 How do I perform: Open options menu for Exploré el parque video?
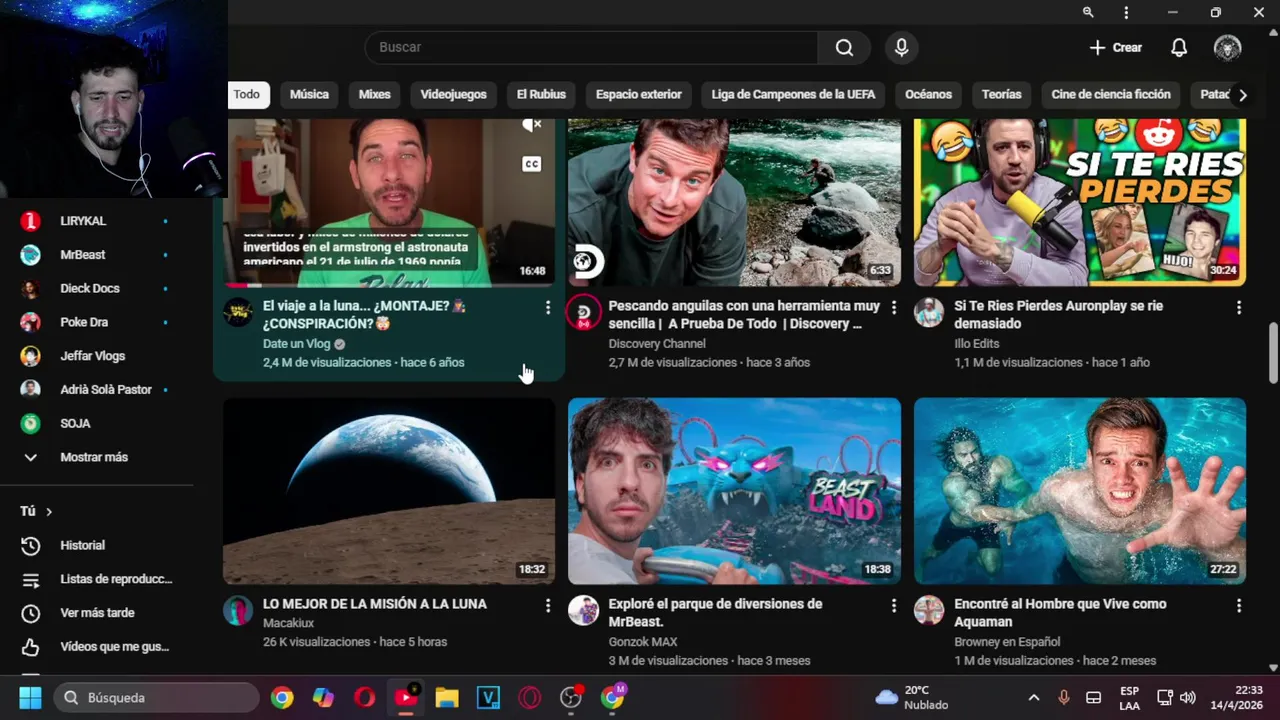(893, 605)
